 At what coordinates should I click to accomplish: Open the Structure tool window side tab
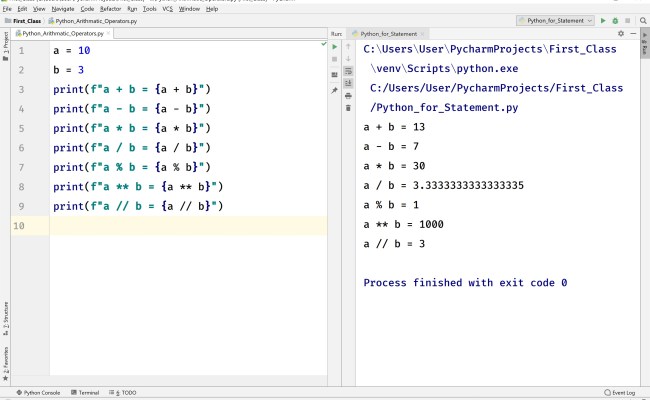(5, 318)
